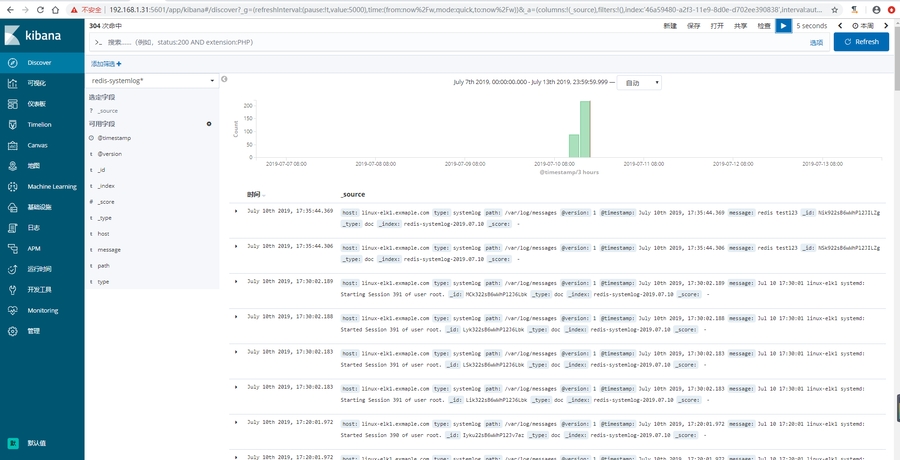The height and width of the screenshot is (460, 900).
Task: Open the Timelion app from the sidebar
Action: tap(40, 124)
